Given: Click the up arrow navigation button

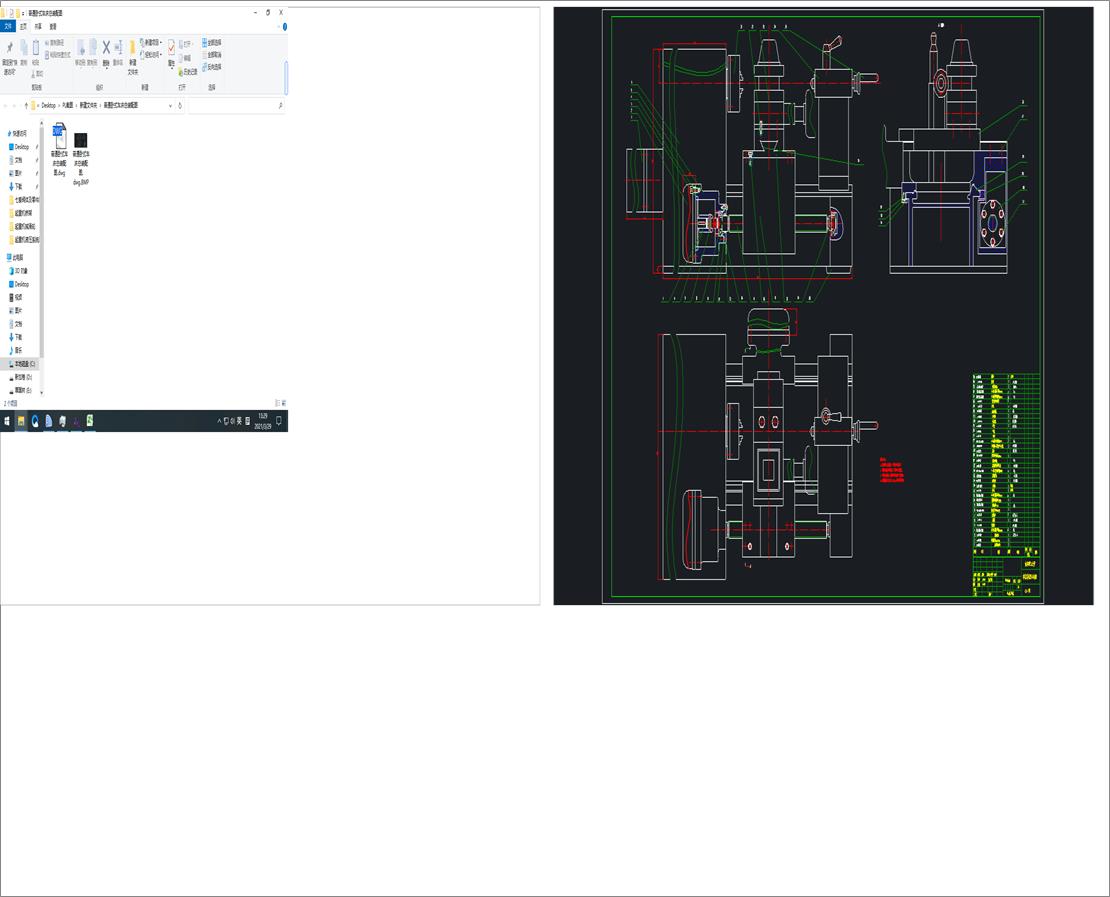Looking at the screenshot, I should (x=26, y=105).
